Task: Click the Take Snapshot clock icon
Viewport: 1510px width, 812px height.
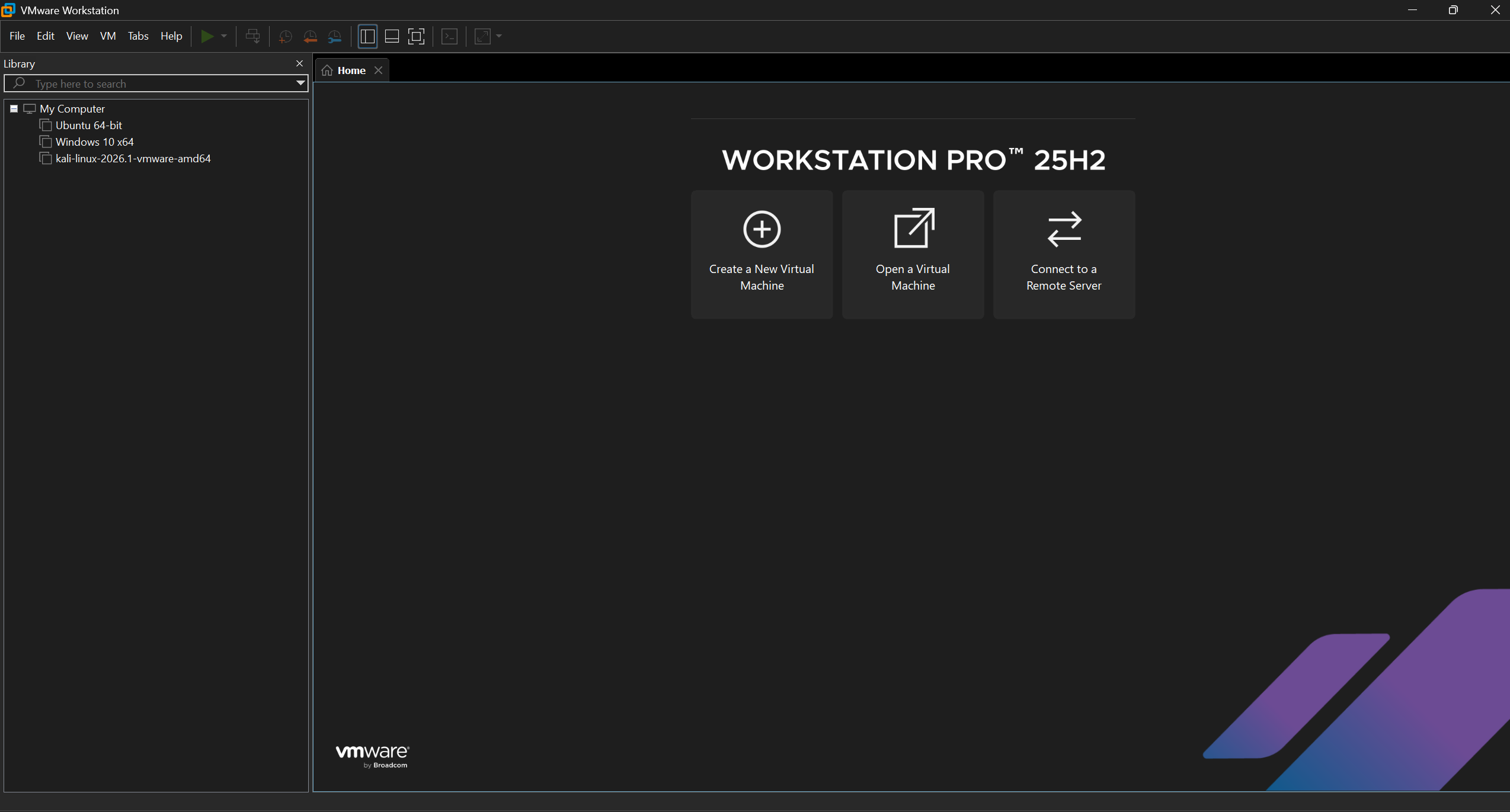Action: pos(285,37)
